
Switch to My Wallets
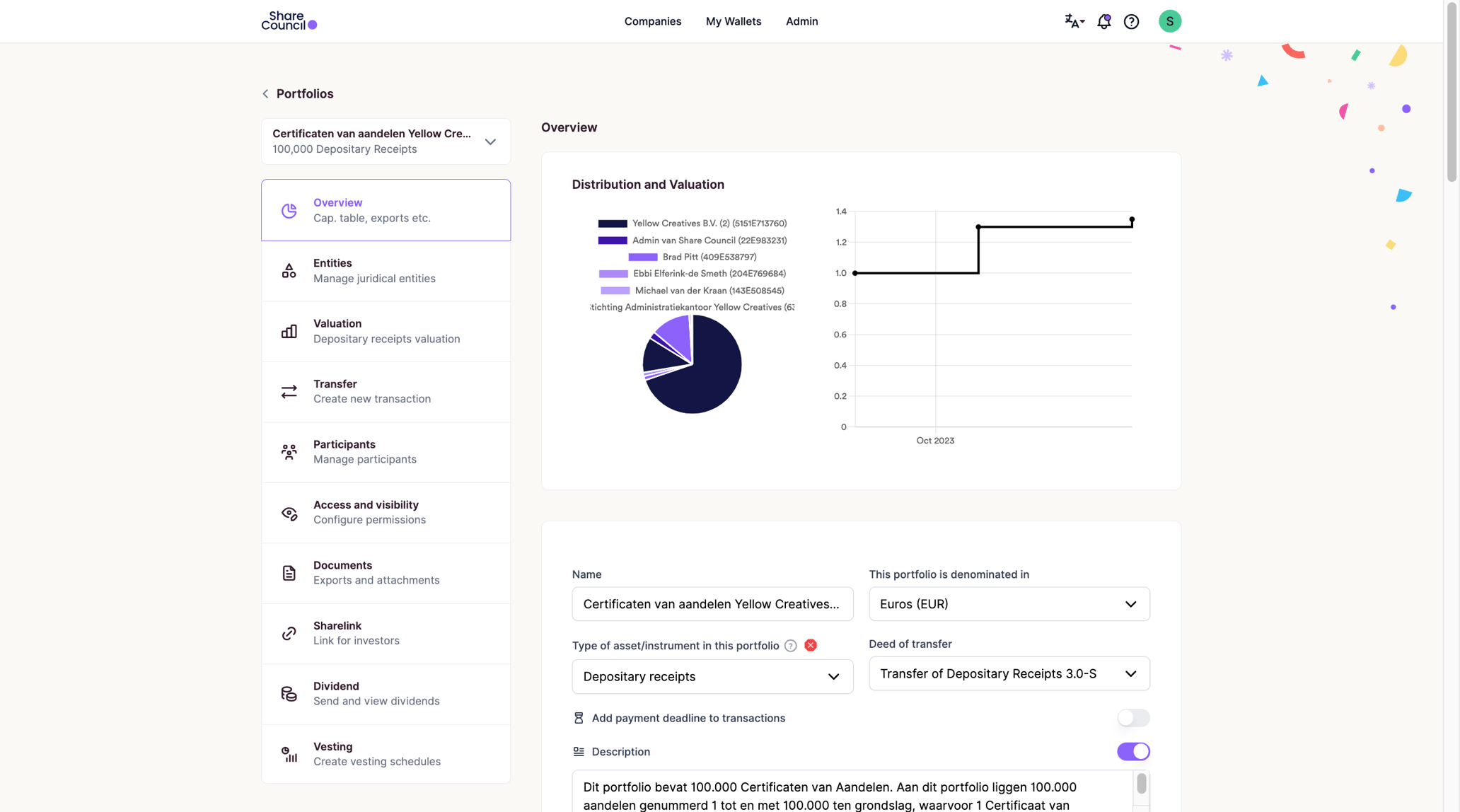click(x=733, y=21)
